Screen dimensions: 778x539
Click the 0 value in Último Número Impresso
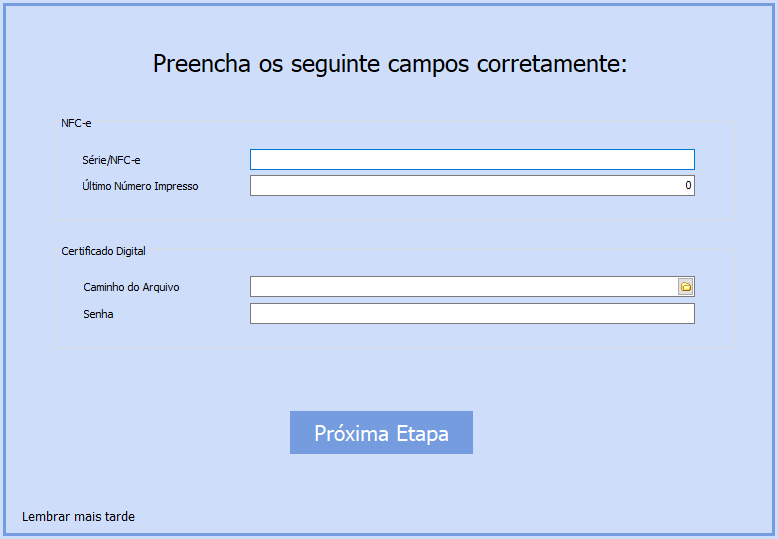point(688,186)
